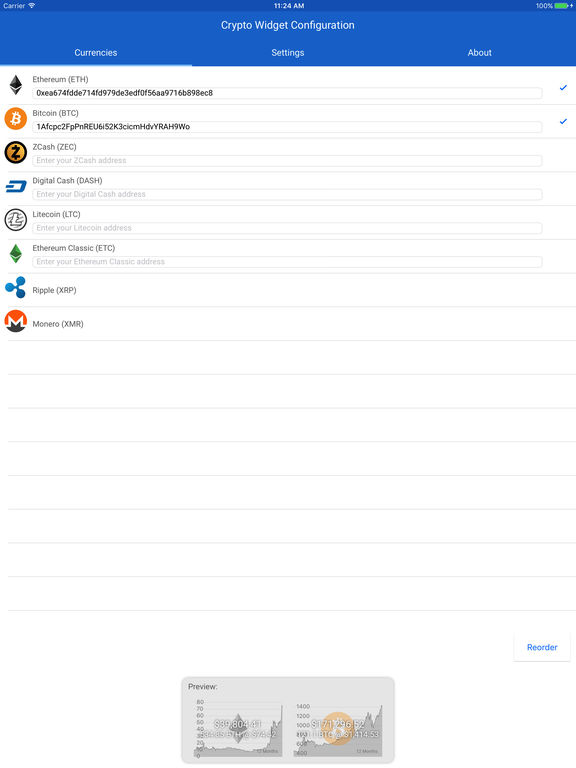Click the Reorder button
Screen dimensions: 576x768
(x=542, y=647)
